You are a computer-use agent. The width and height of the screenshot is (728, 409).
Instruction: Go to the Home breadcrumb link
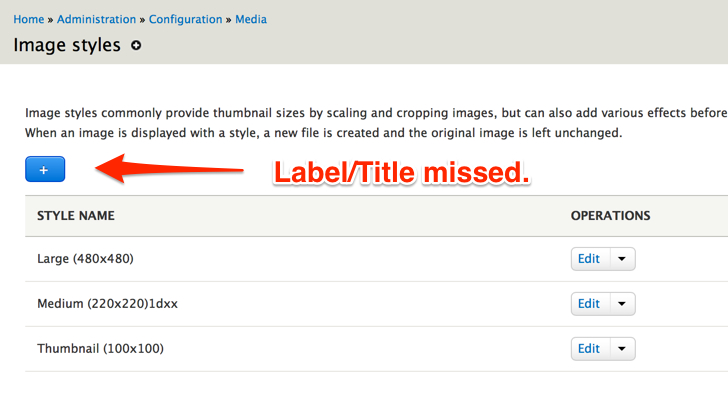29,19
